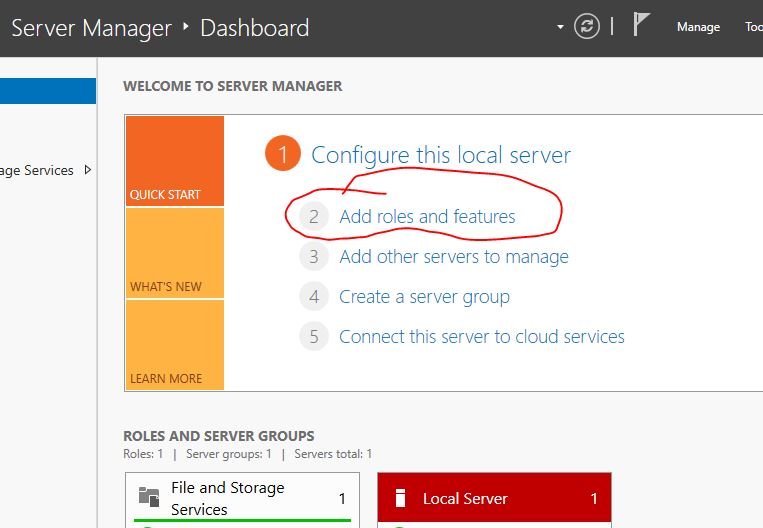Select the QUICK START tile
Viewport: 763px width, 528px height.
[175, 161]
